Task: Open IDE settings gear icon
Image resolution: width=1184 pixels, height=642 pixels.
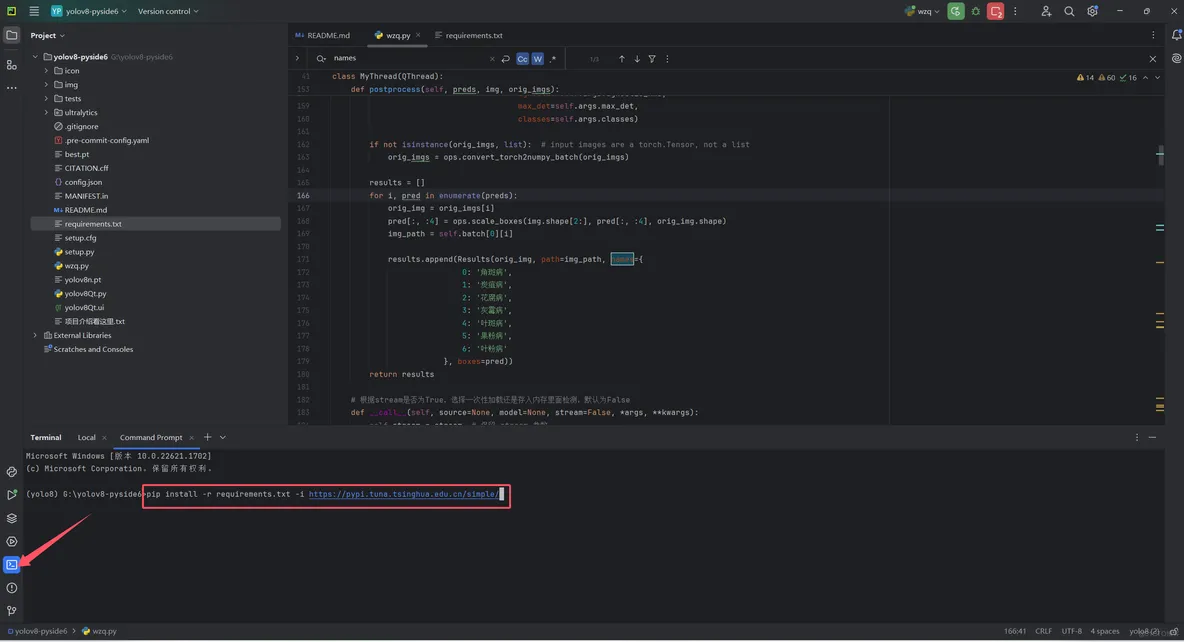Action: pyautogui.click(x=1092, y=11)
